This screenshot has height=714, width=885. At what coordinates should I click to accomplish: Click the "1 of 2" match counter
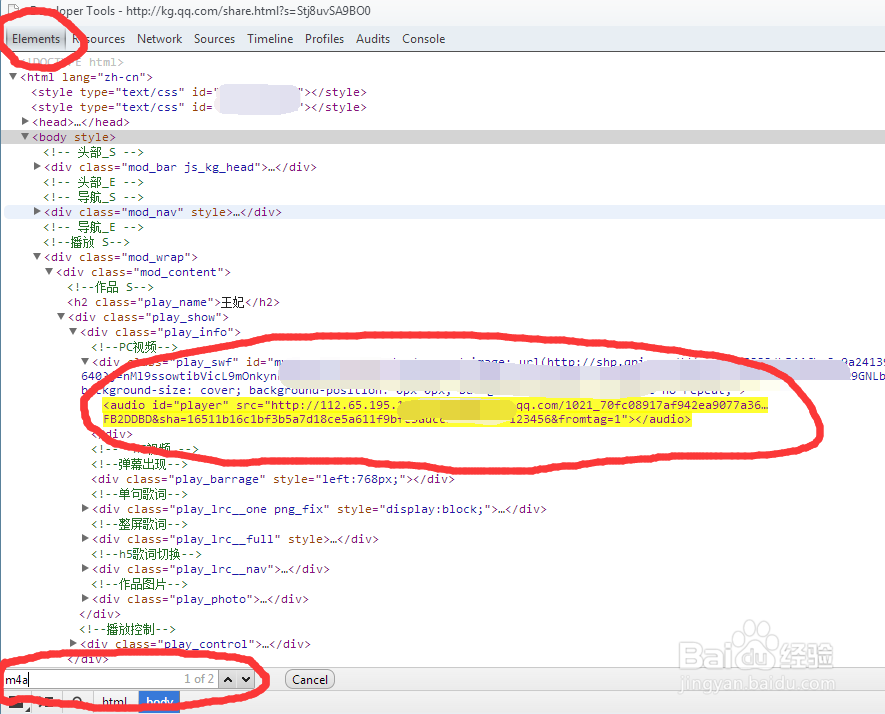199,679
